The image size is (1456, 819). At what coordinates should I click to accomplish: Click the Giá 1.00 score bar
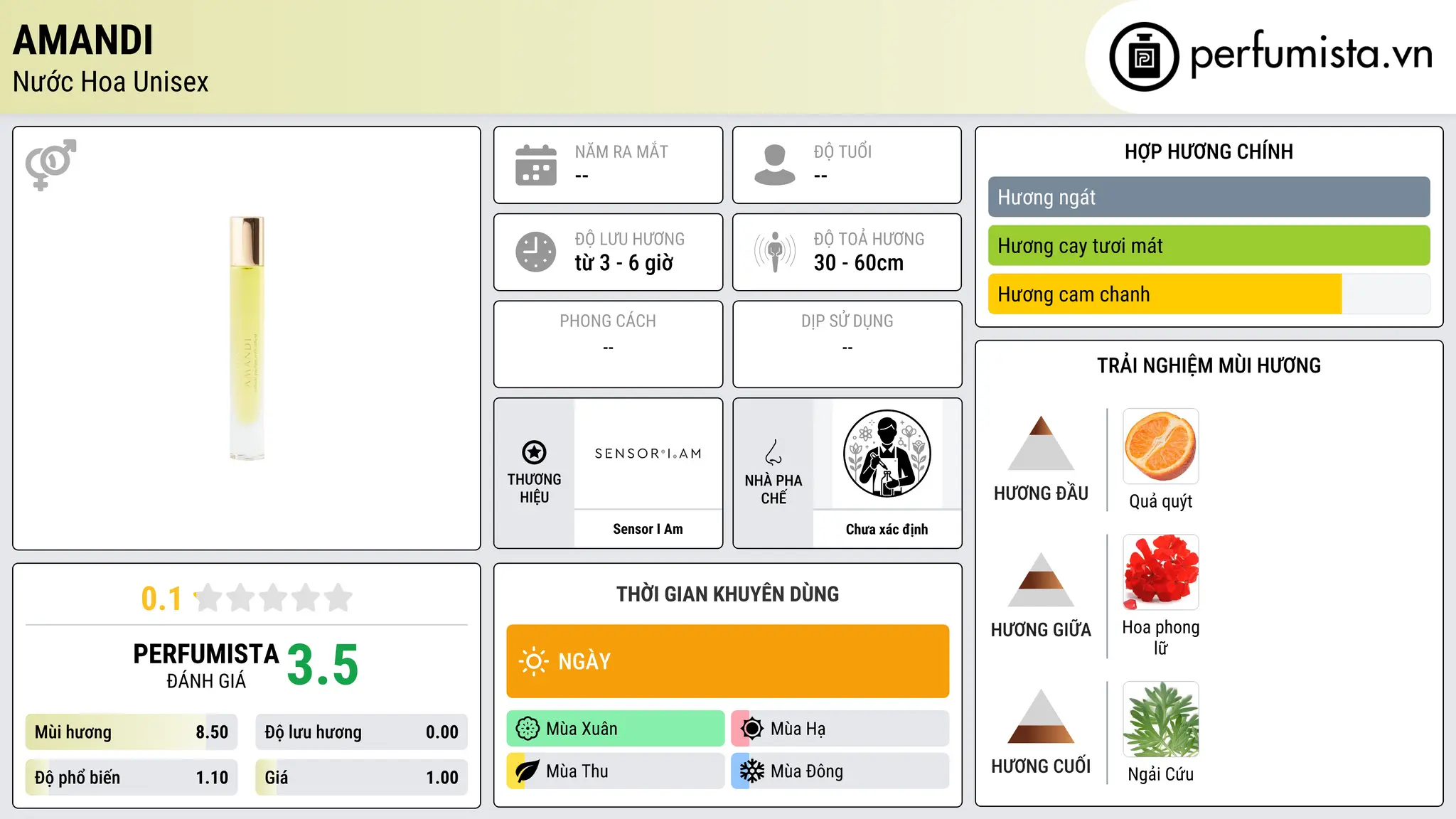point(362,778)
